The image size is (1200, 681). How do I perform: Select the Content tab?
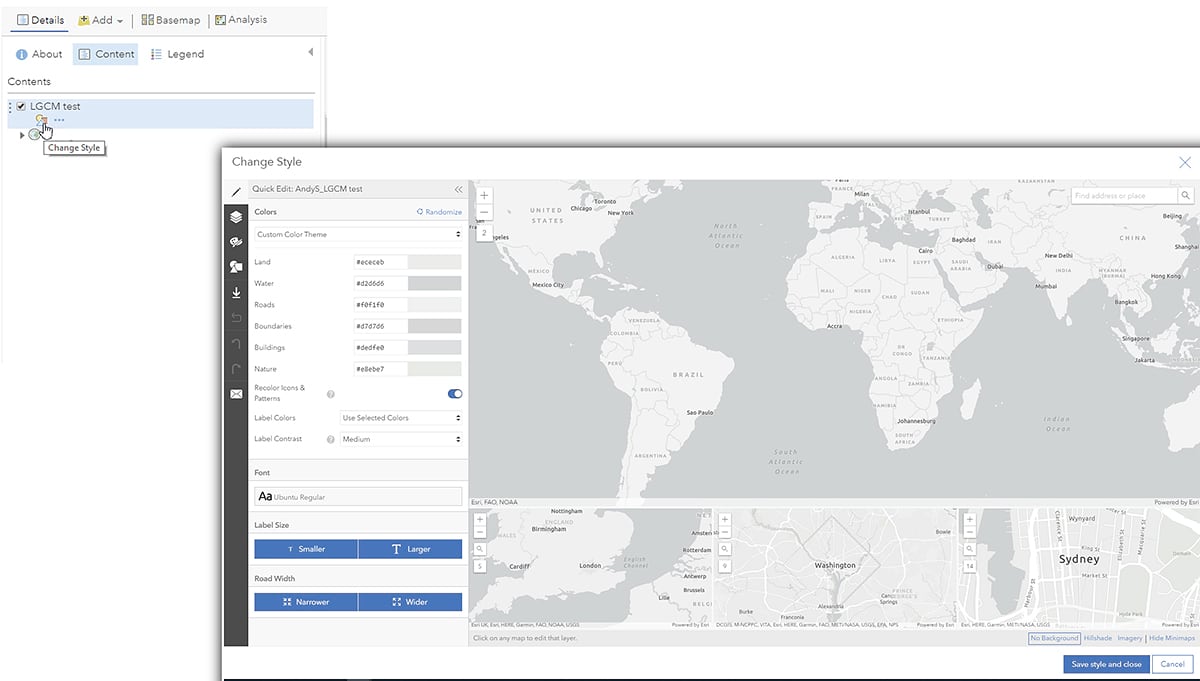106,54
